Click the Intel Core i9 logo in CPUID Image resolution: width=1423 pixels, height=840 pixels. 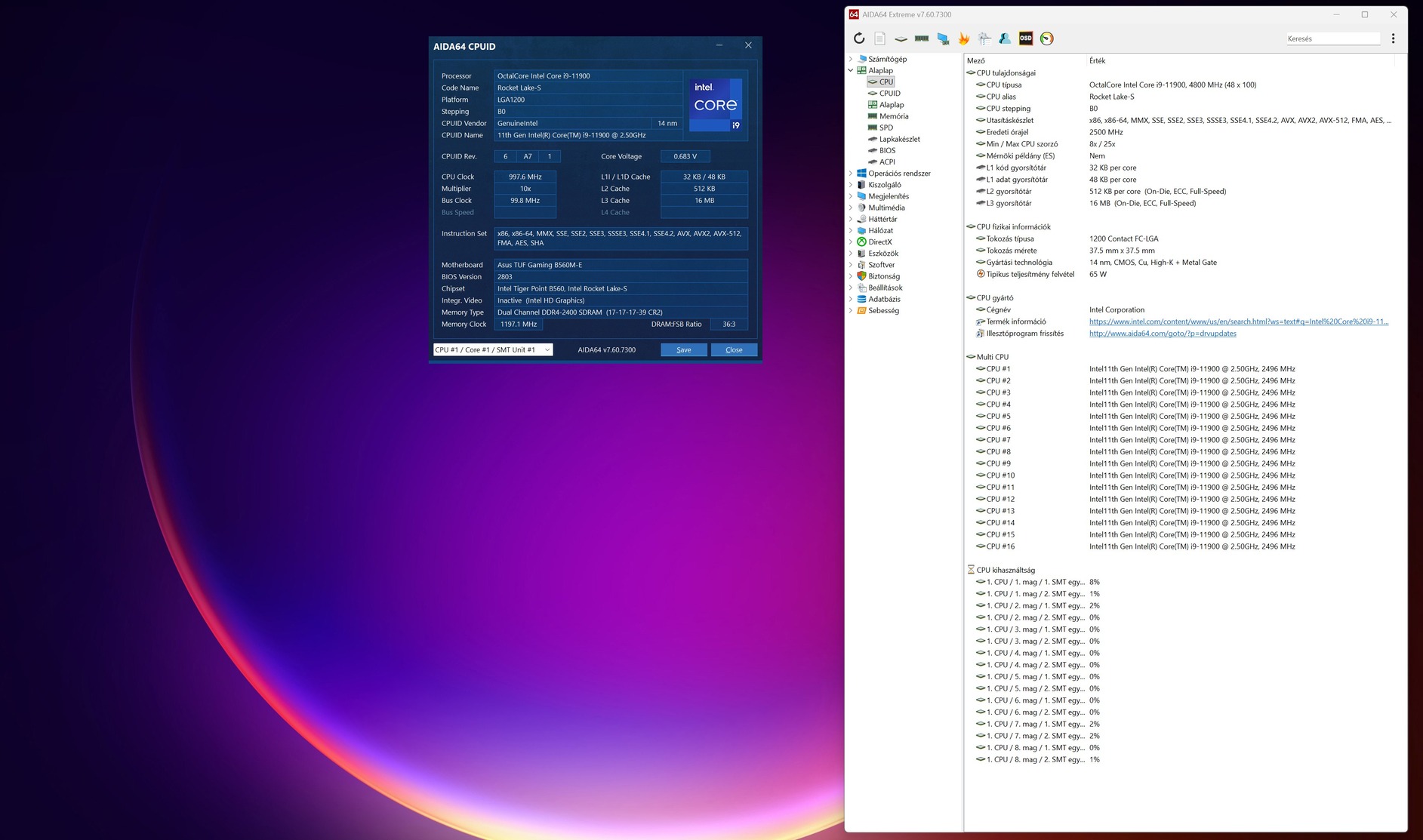[716, 104]
